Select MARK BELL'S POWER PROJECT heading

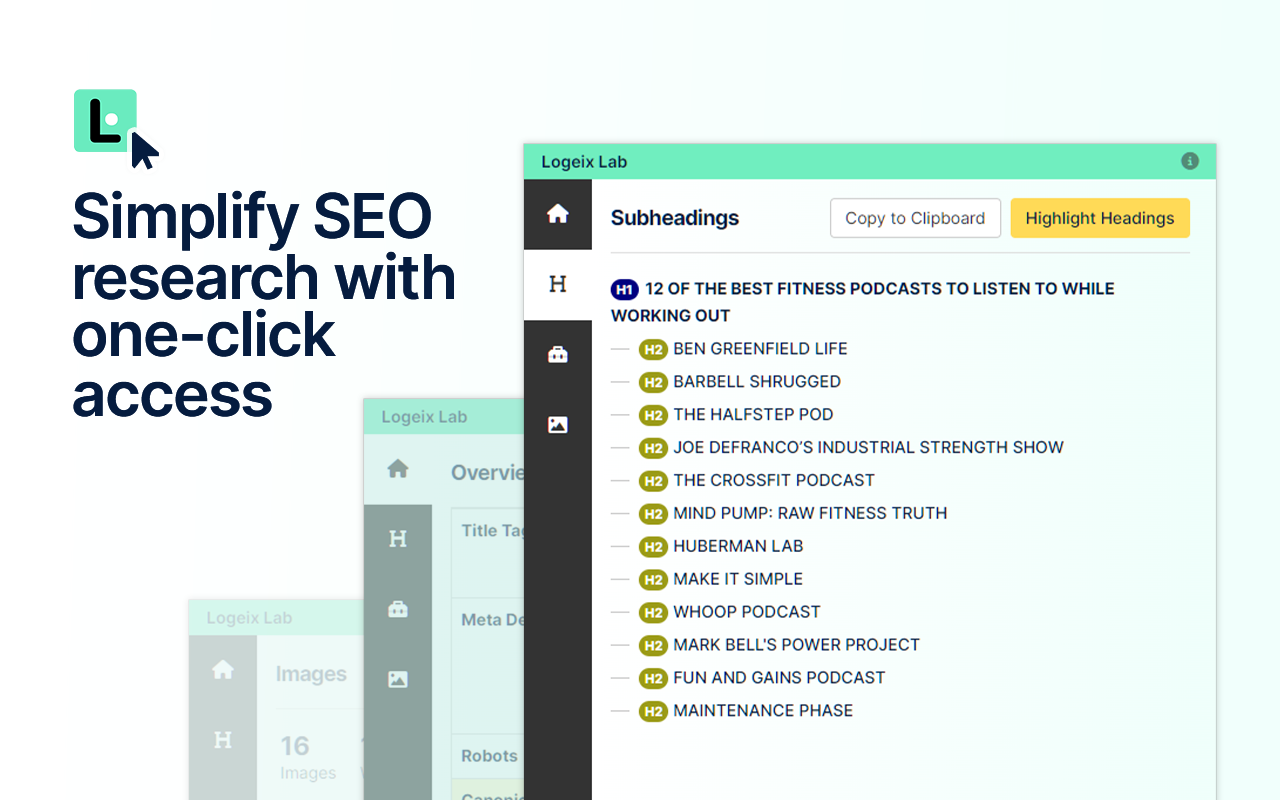coord(796,645)
